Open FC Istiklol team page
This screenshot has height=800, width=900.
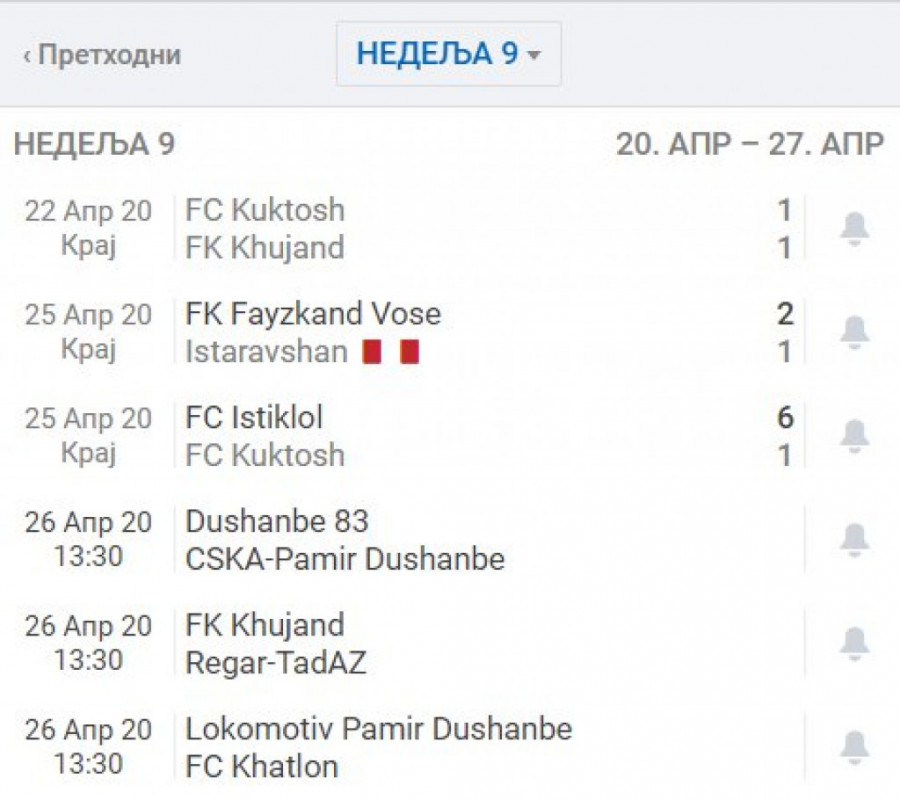254,417
